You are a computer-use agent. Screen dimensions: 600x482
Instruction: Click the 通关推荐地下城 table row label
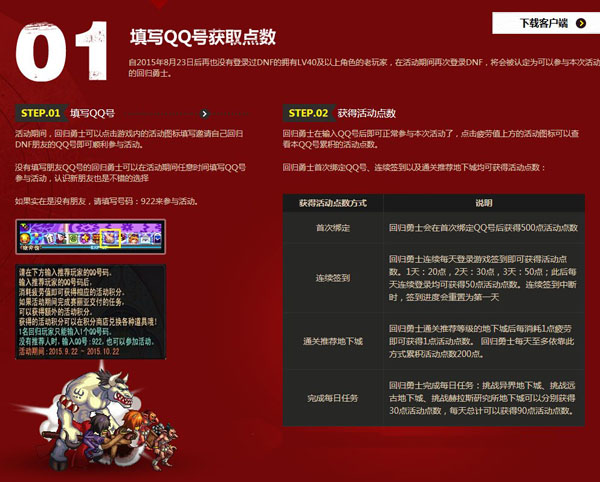pyautogui.click(x=333, y=341)
